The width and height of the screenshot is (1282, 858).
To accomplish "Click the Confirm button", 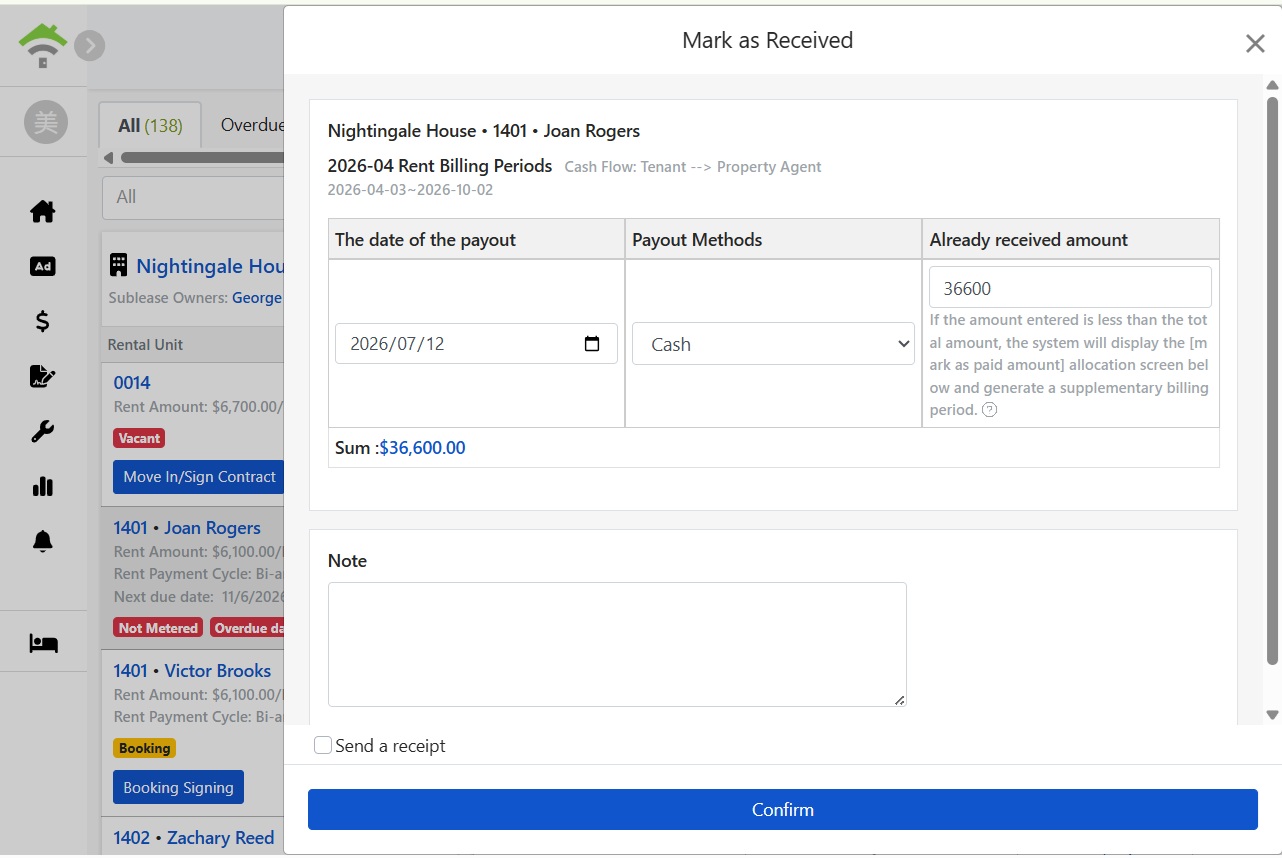I will pos(783,809).
